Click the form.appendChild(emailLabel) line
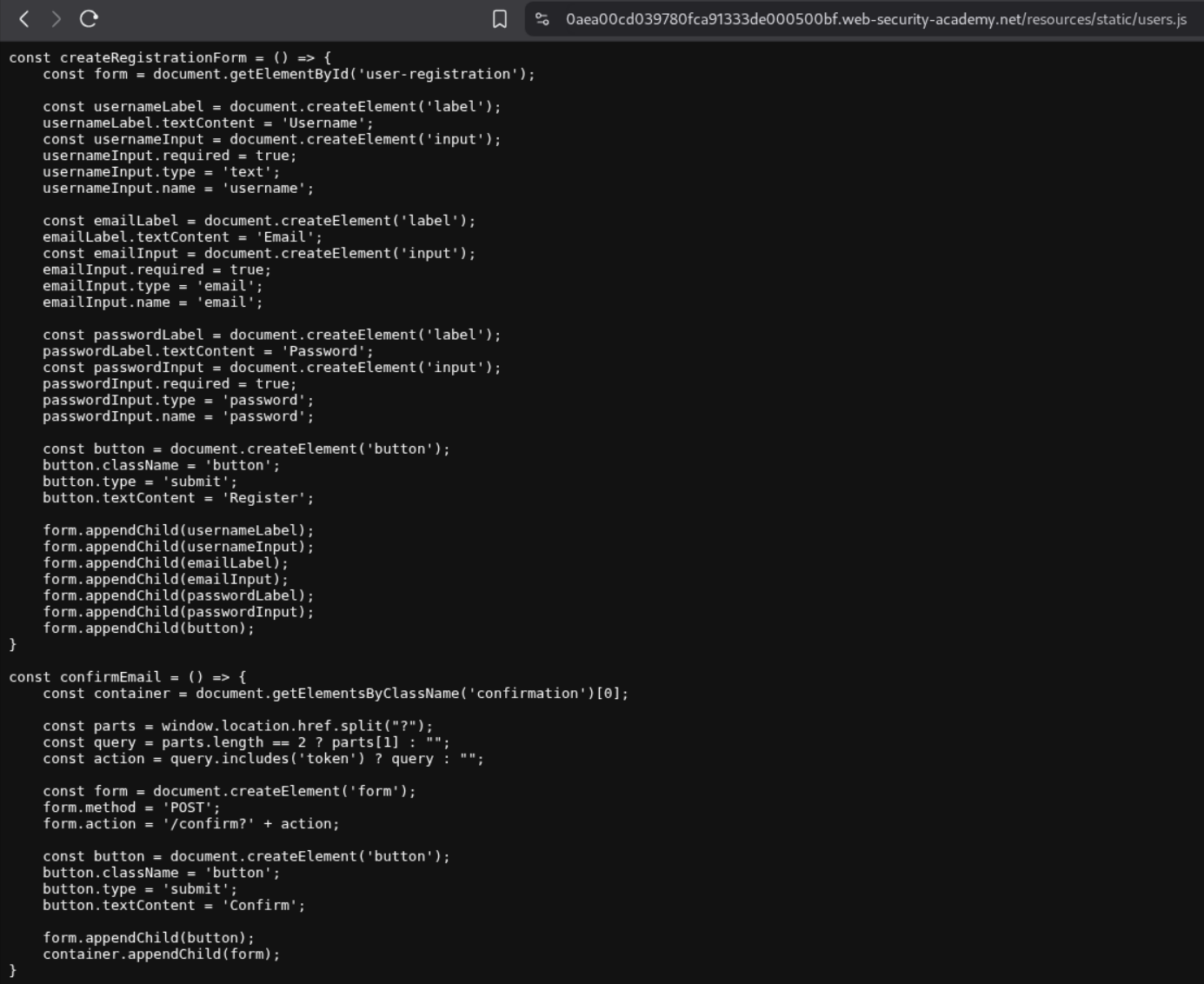 [165, 562]
